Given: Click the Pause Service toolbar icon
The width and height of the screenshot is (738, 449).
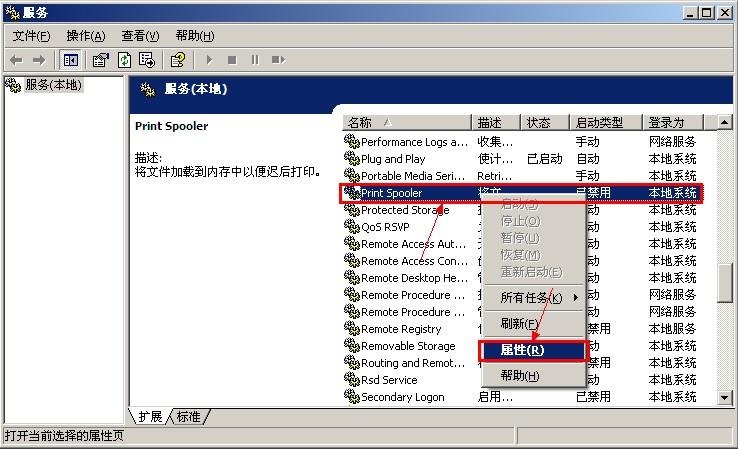Looking at the screenshot, I should (255, 60).
